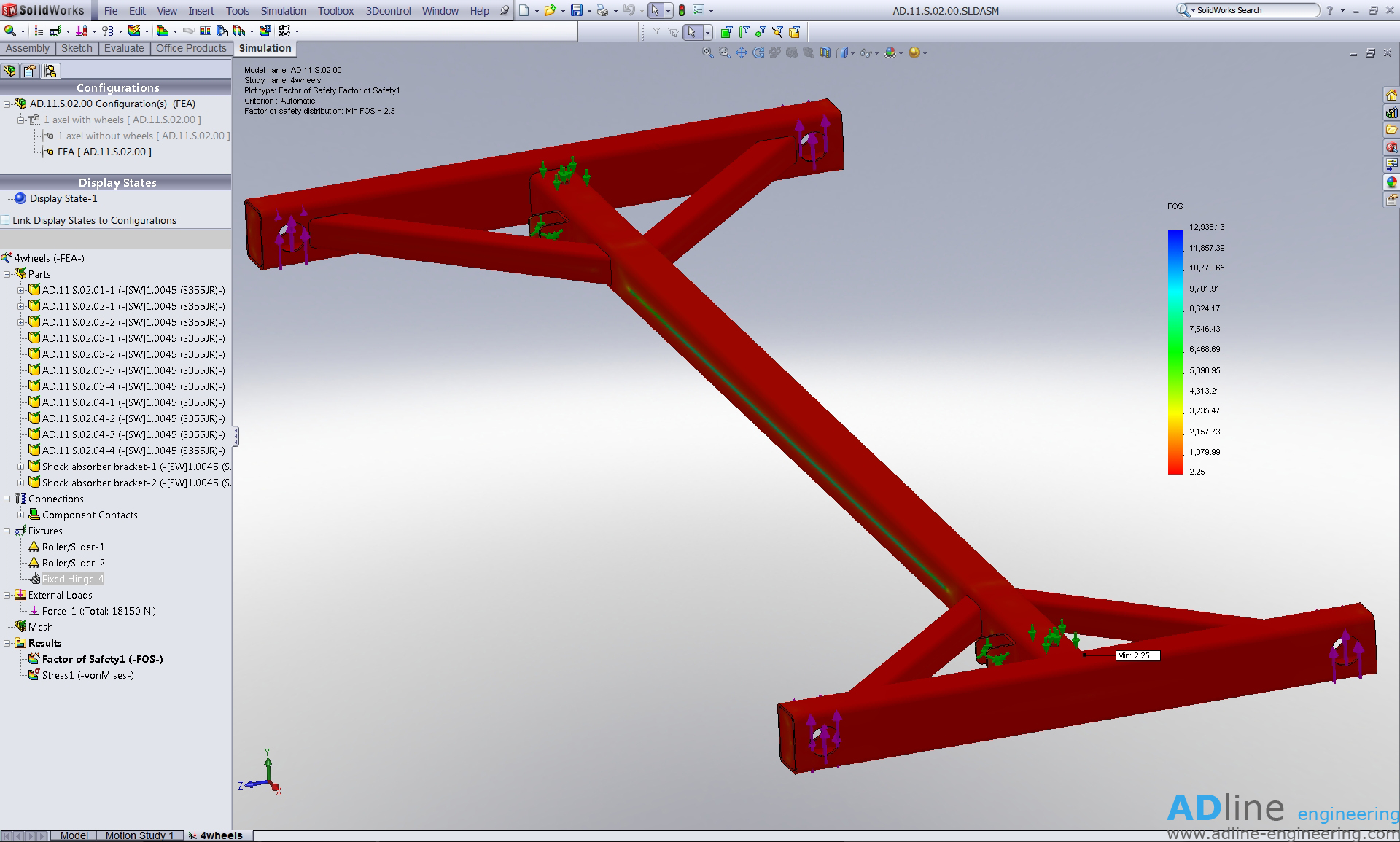Screen dimensions: 1400x842
Task: Select the Roller/Slider-2 fixture
Action: pos(66,563)
